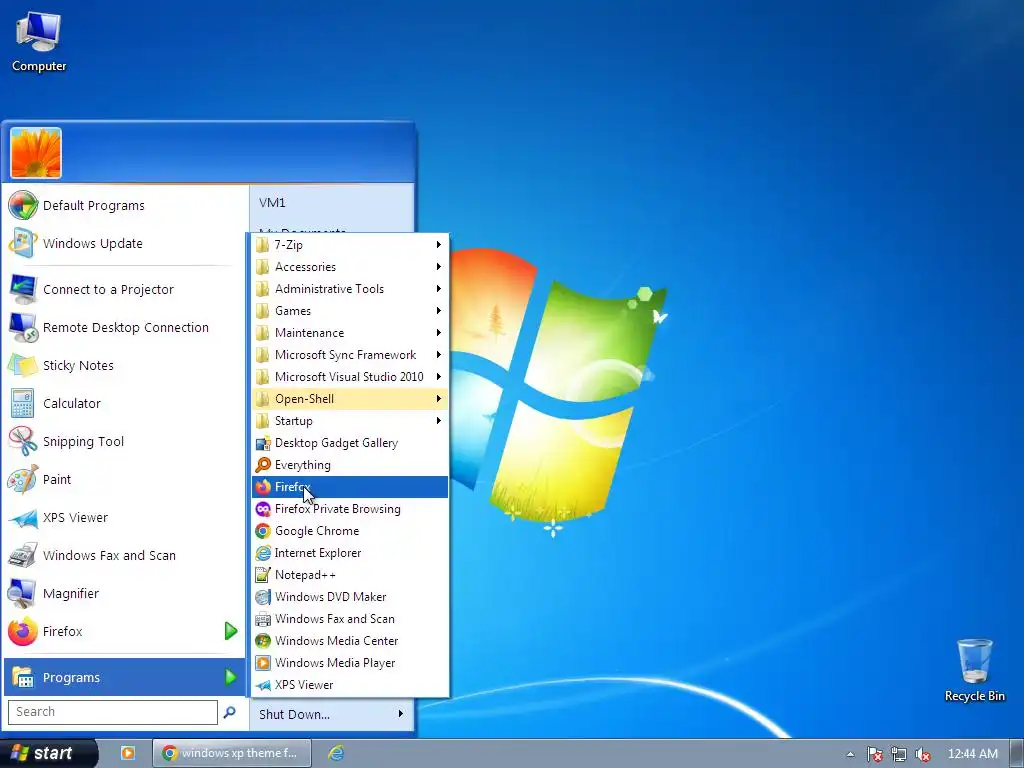1024x768 pixels.
Task: Open Connect to a Projector
Action: tap(124, 289)
